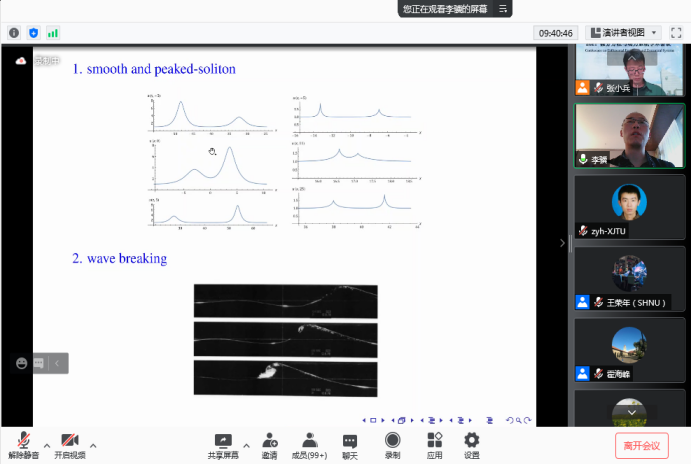Click Leave Meeting (离开会议) button
Screen dimensions: 691x464
641,445
